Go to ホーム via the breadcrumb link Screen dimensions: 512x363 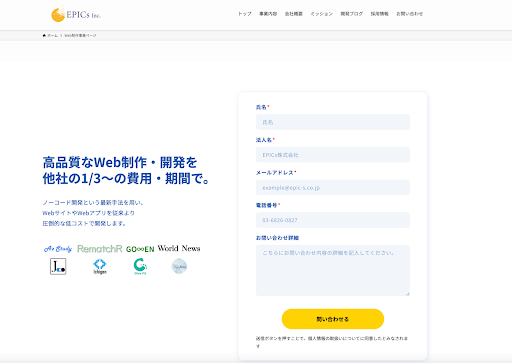tap(52, 35)
